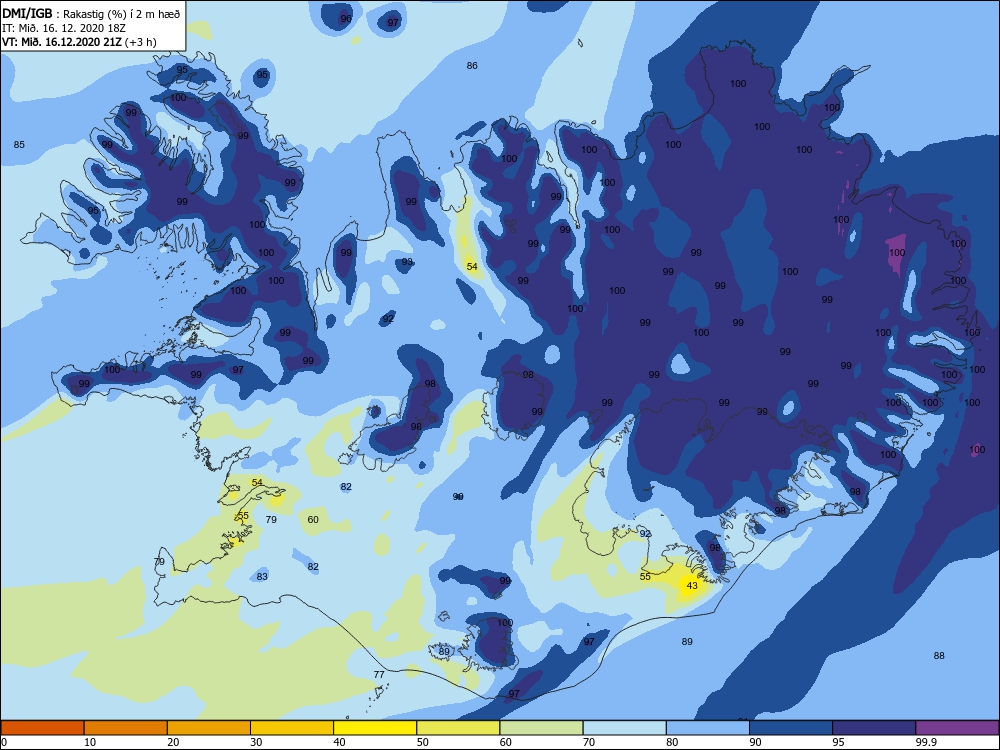
Task: Select the legend tick label '70'
Action: tap(589, 742)
